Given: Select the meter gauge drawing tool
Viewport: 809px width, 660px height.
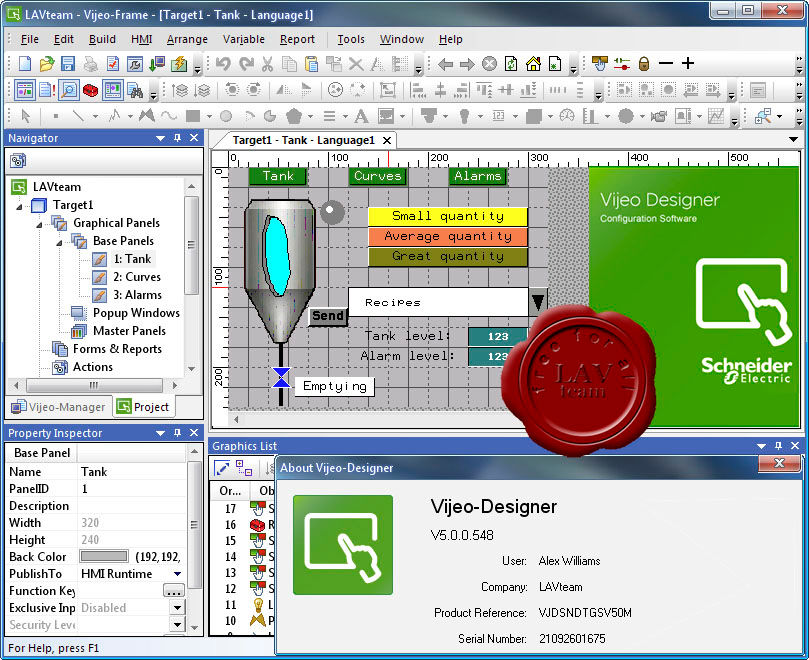Looking at the screenshot, I should (567, 116).
